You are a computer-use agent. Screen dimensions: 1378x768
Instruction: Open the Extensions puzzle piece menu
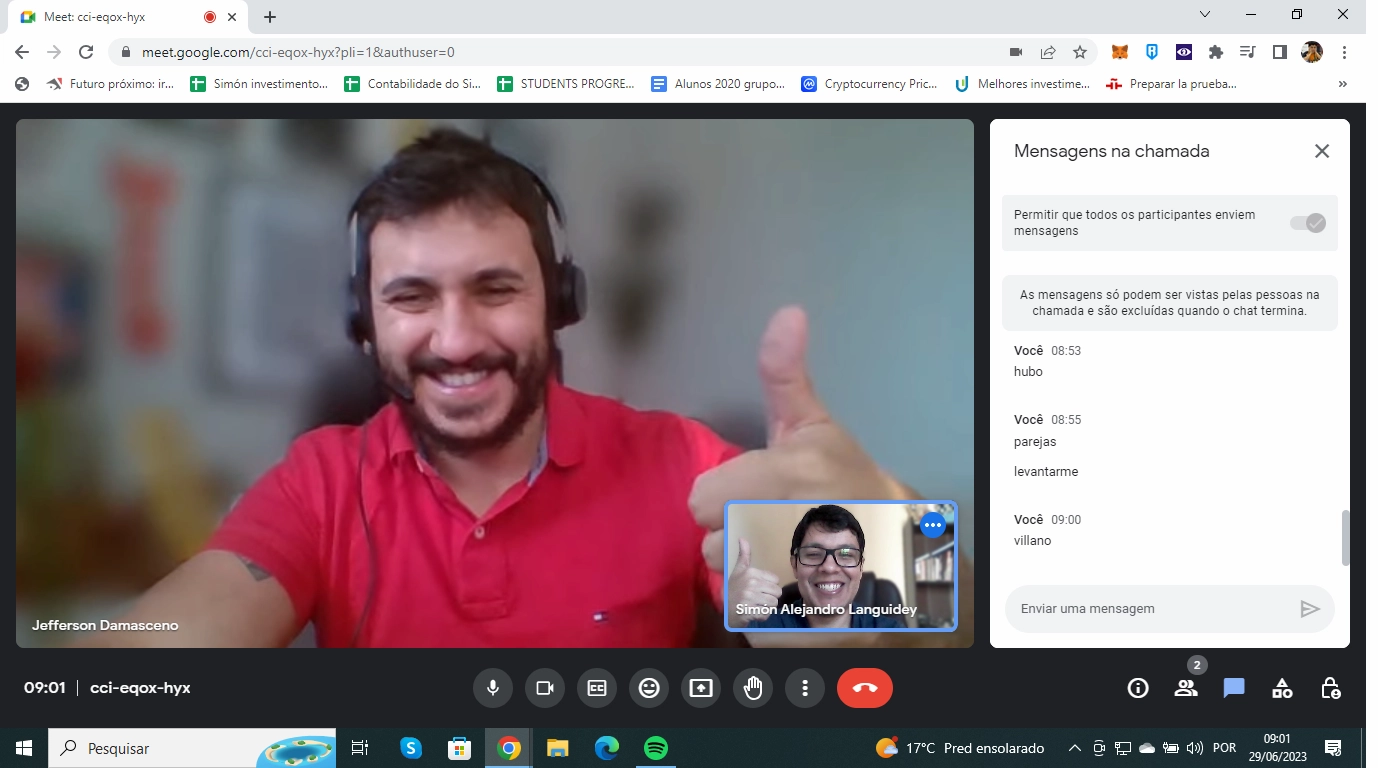tap(1216, 52)
